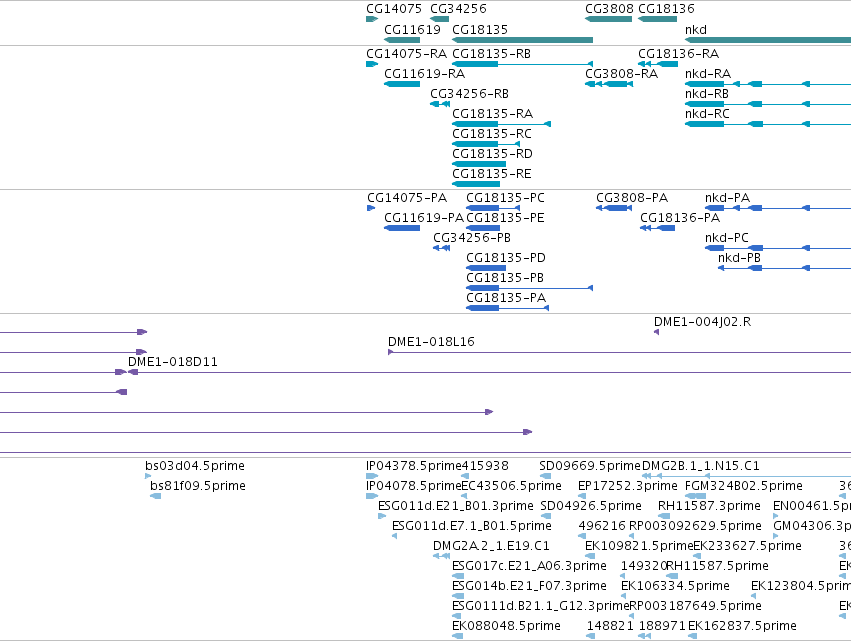Screen dimensions: 851x641
Task: Click feature DMG2B.1_1.N15.C1 label
Action: (x=701, y=466)
